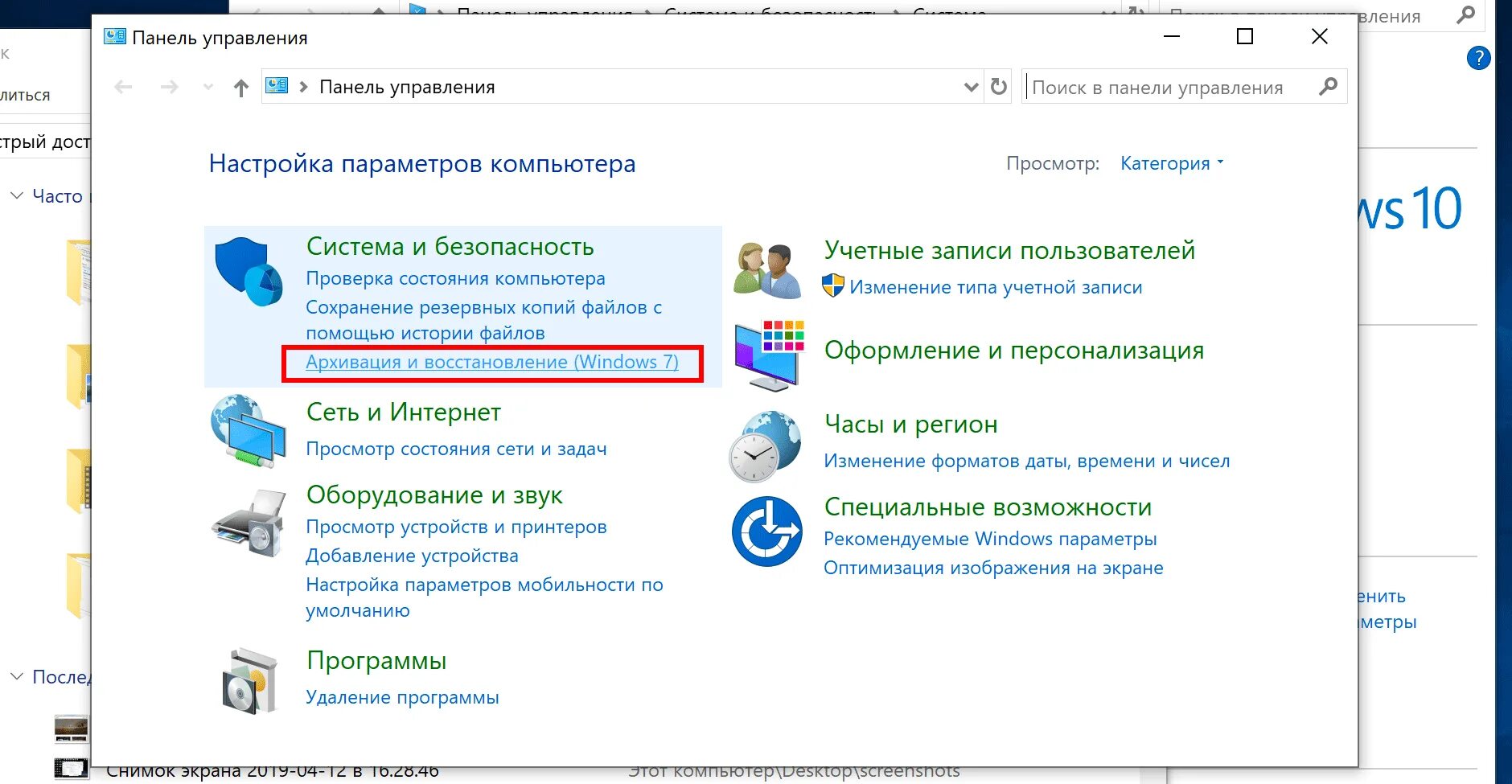Viewport: 1512px width, 784px height.
Task: Open the blue help icon in background window
Action: coord(1478,58)
